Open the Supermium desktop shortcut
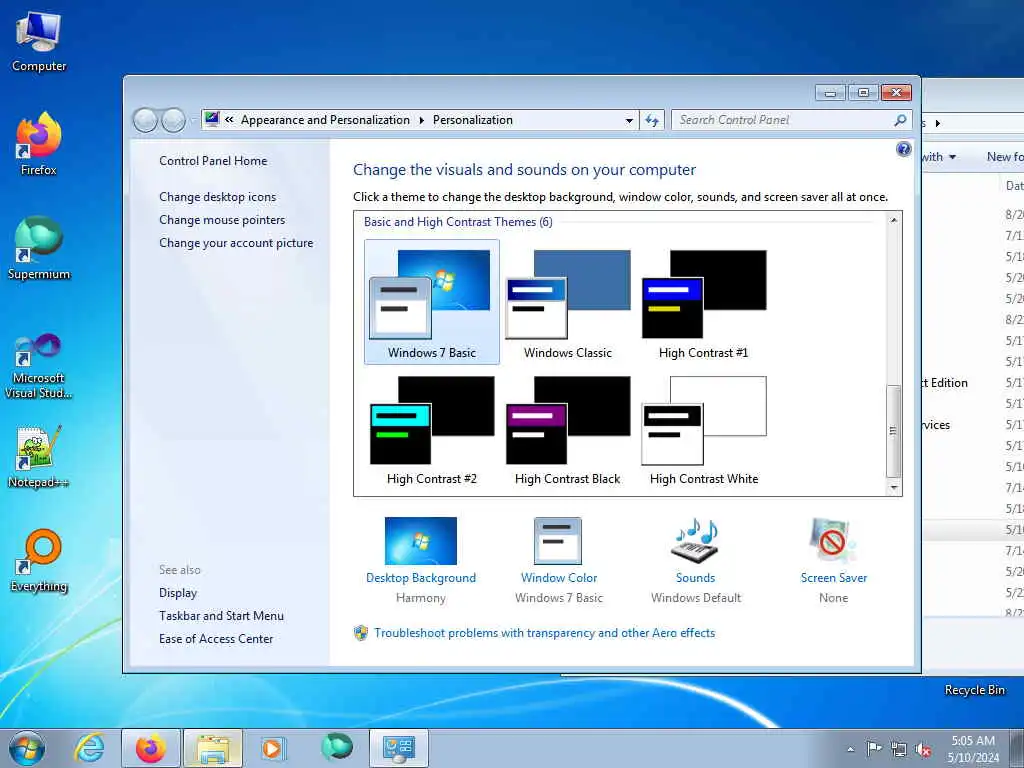This screenshot has height=768, width=1024. (x=39, y=249)
